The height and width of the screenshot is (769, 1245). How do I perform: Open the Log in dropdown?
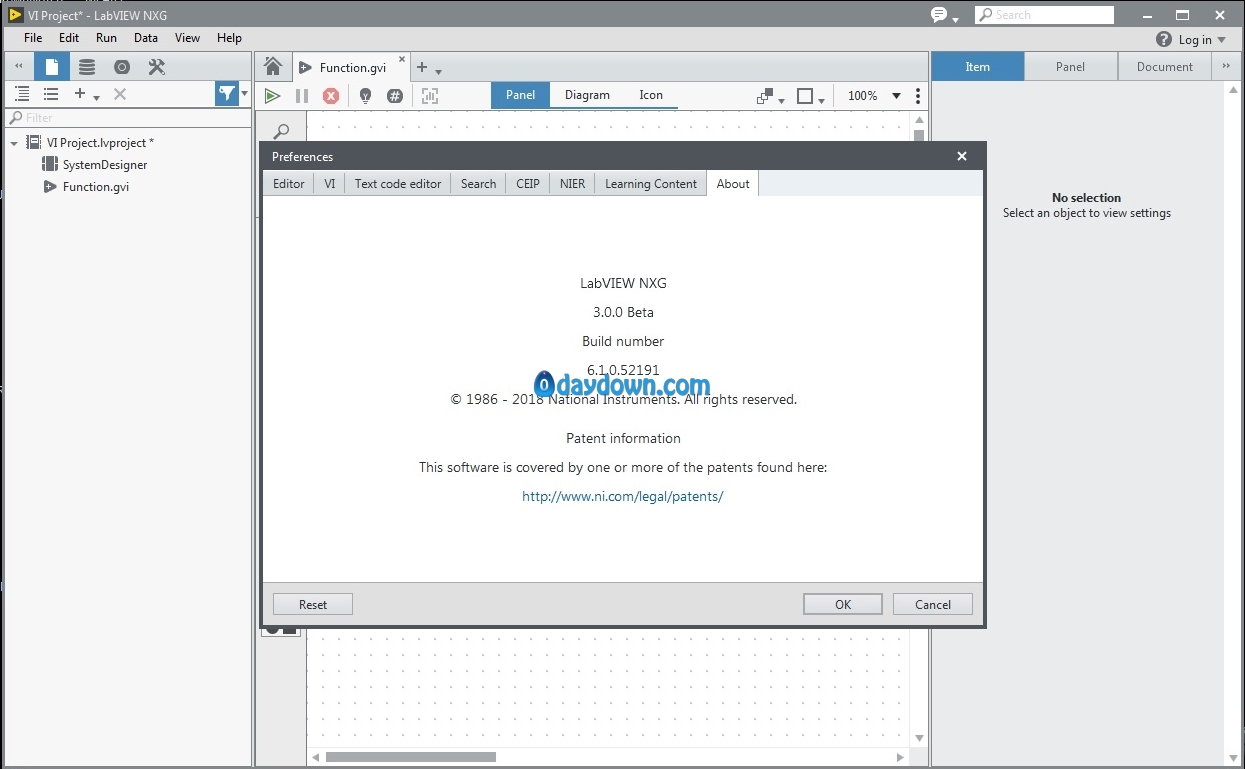tap(1202, 39)
